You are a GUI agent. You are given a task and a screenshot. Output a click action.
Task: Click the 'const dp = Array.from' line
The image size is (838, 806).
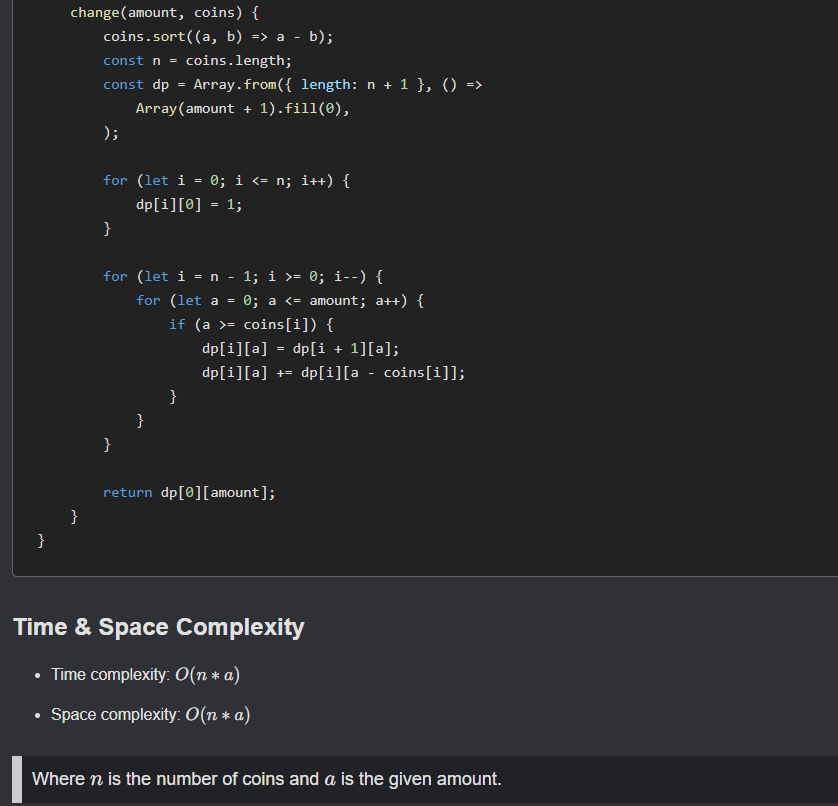click(x=292, y=84)
